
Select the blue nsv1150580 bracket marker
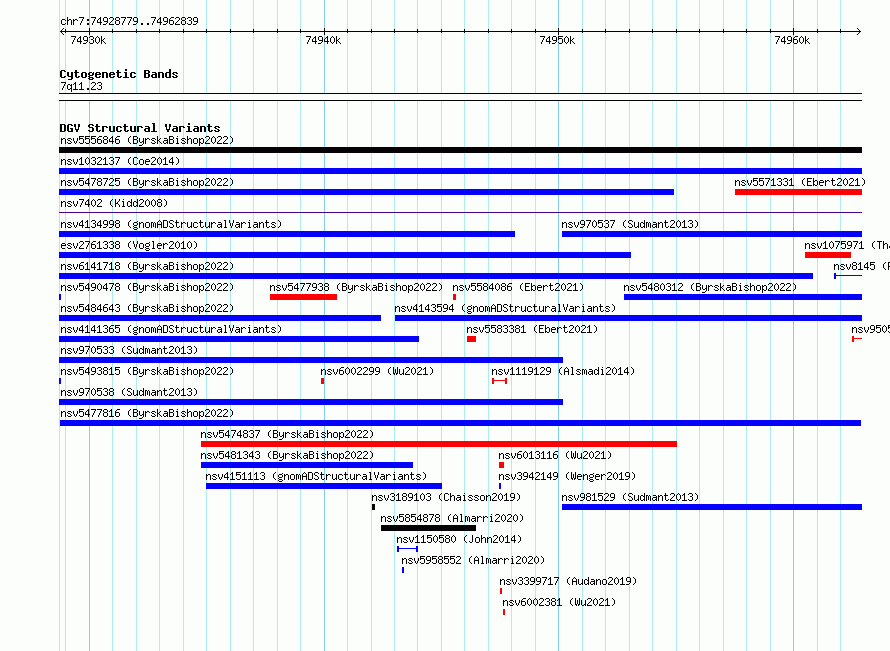[408, 549]
